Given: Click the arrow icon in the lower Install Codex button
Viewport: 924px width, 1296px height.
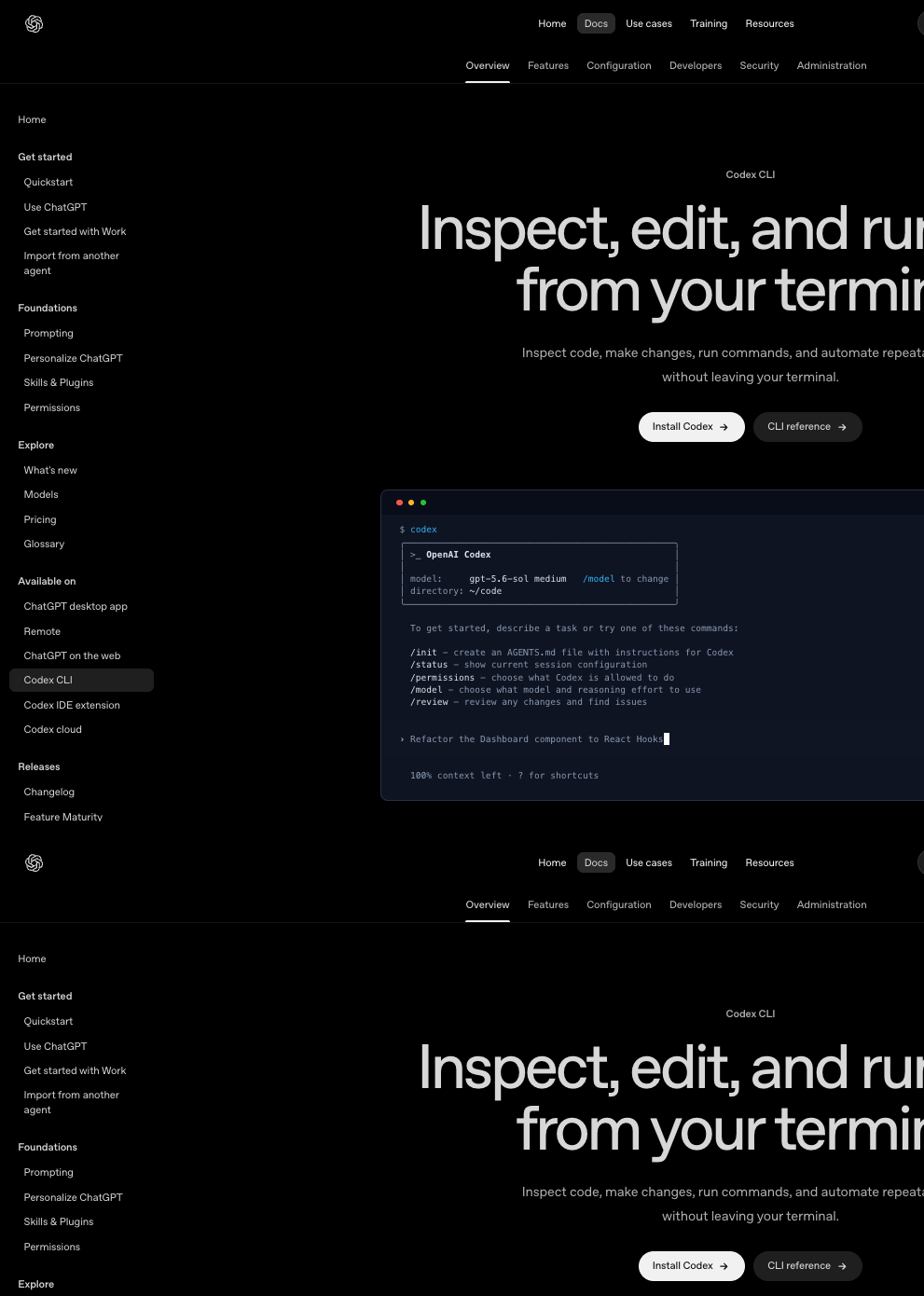Looking at the screenshot, I should (x=724, y=1266).
